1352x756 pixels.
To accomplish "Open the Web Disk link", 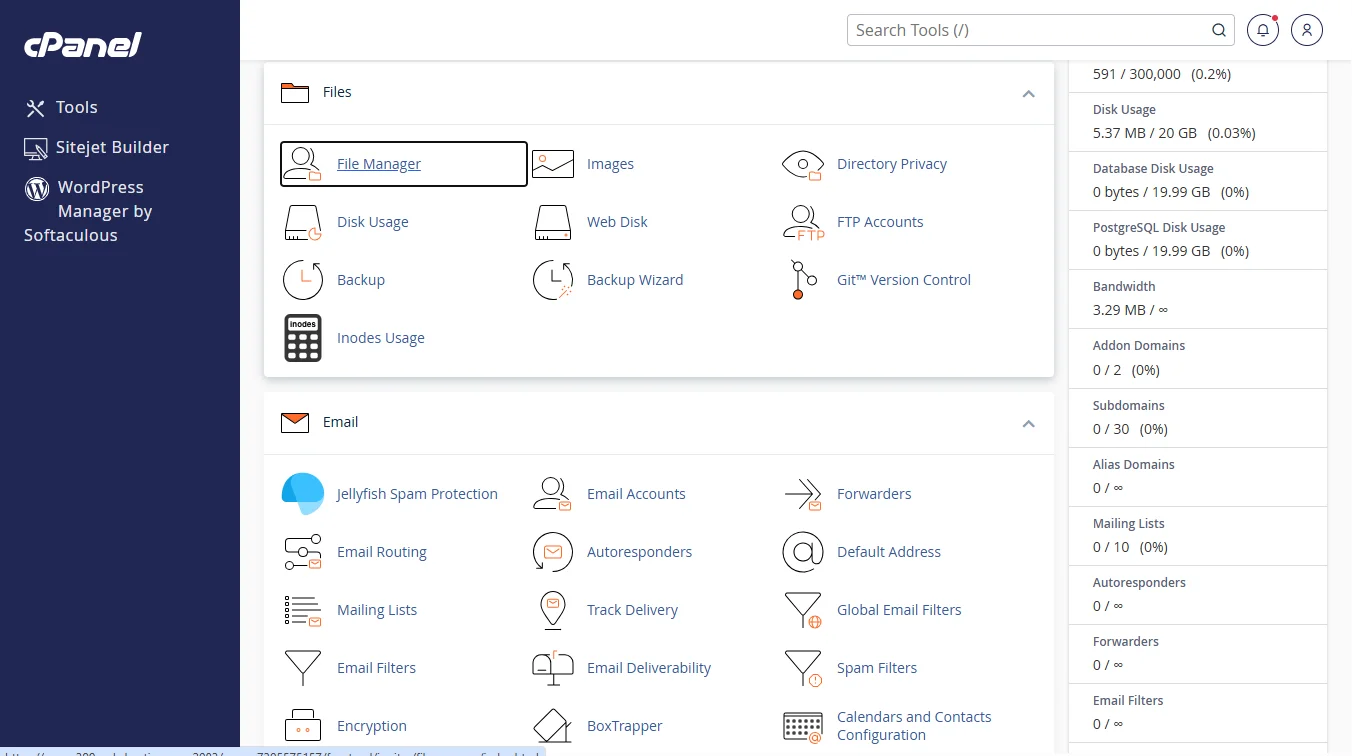I will point(617,222).
